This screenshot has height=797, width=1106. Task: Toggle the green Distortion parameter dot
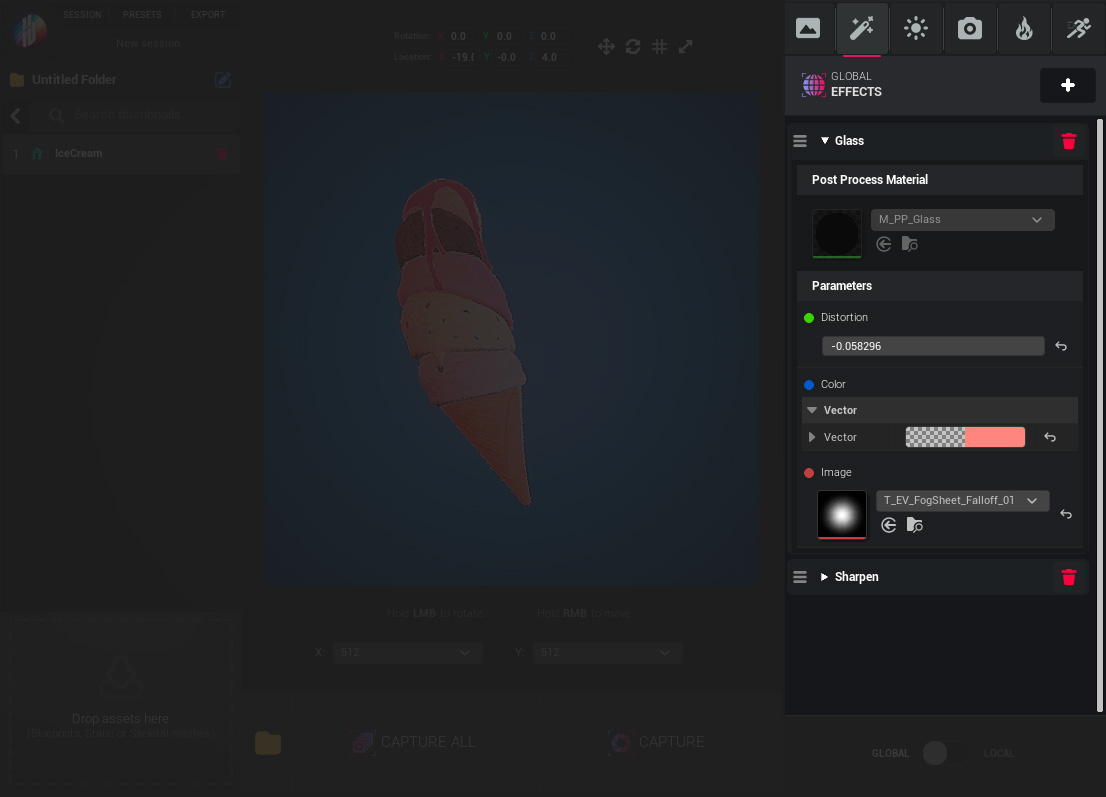tap(809, 317)
